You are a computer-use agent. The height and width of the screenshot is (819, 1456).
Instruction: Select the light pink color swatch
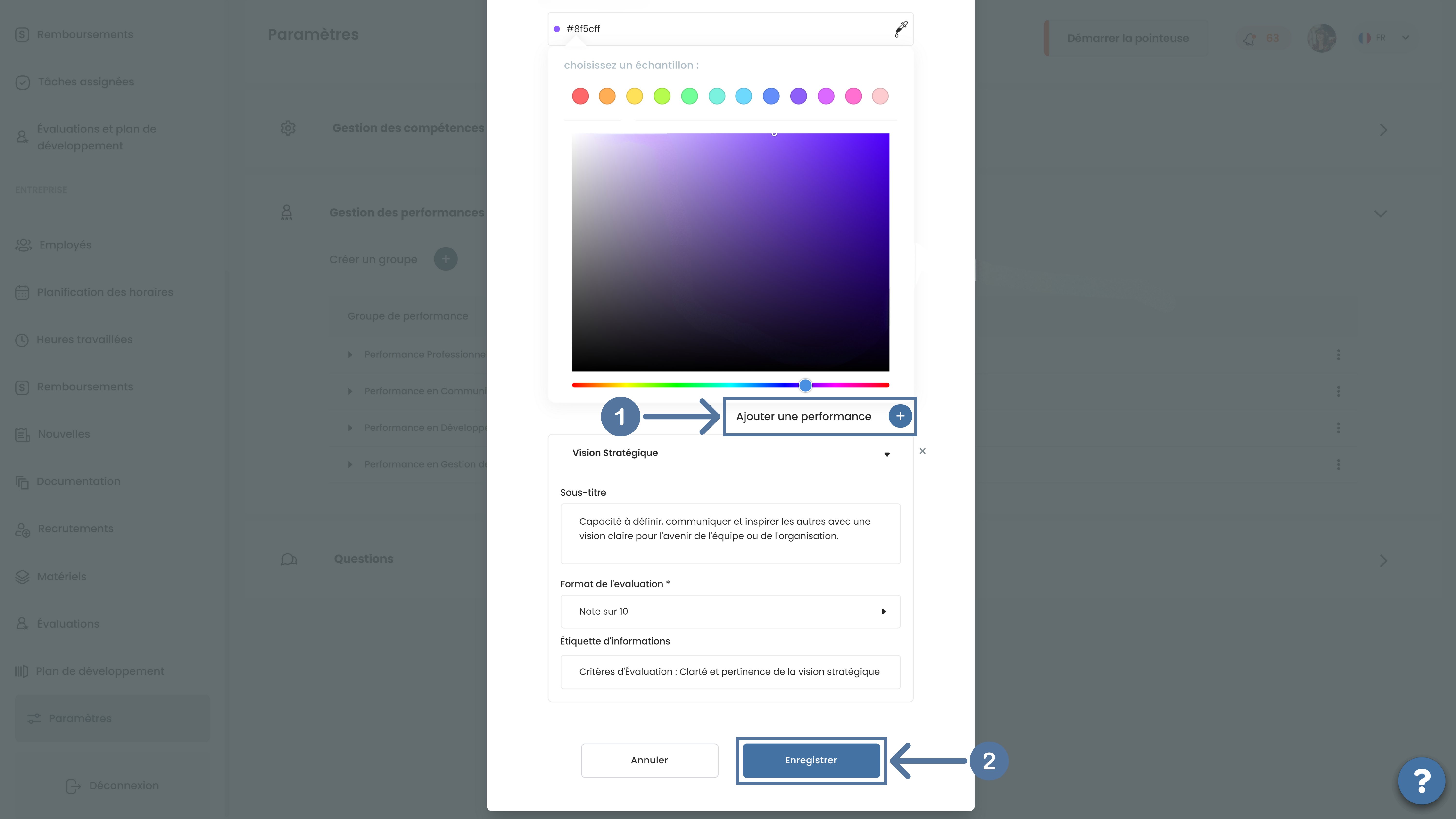[x=880, y=96]
